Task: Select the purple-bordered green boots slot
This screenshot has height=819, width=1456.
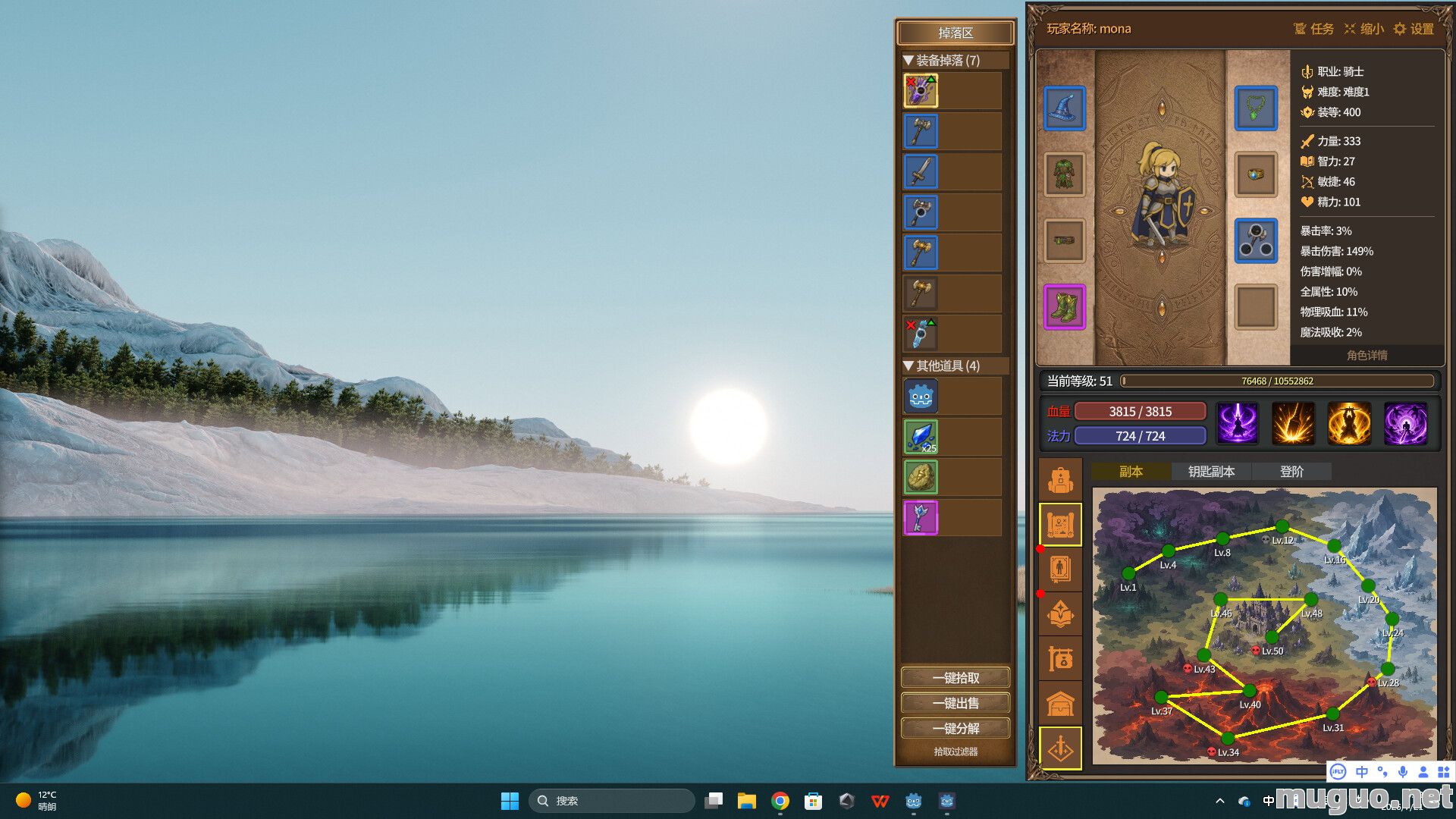Action: (1064, 307)
